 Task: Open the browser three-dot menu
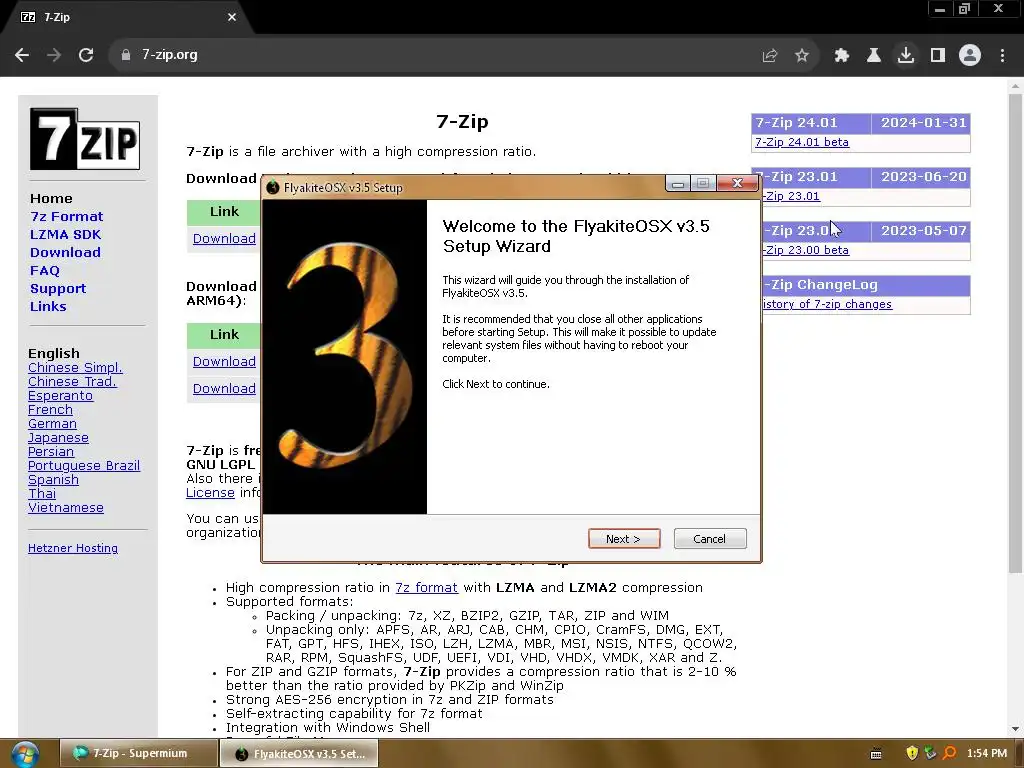[1002, 56]
